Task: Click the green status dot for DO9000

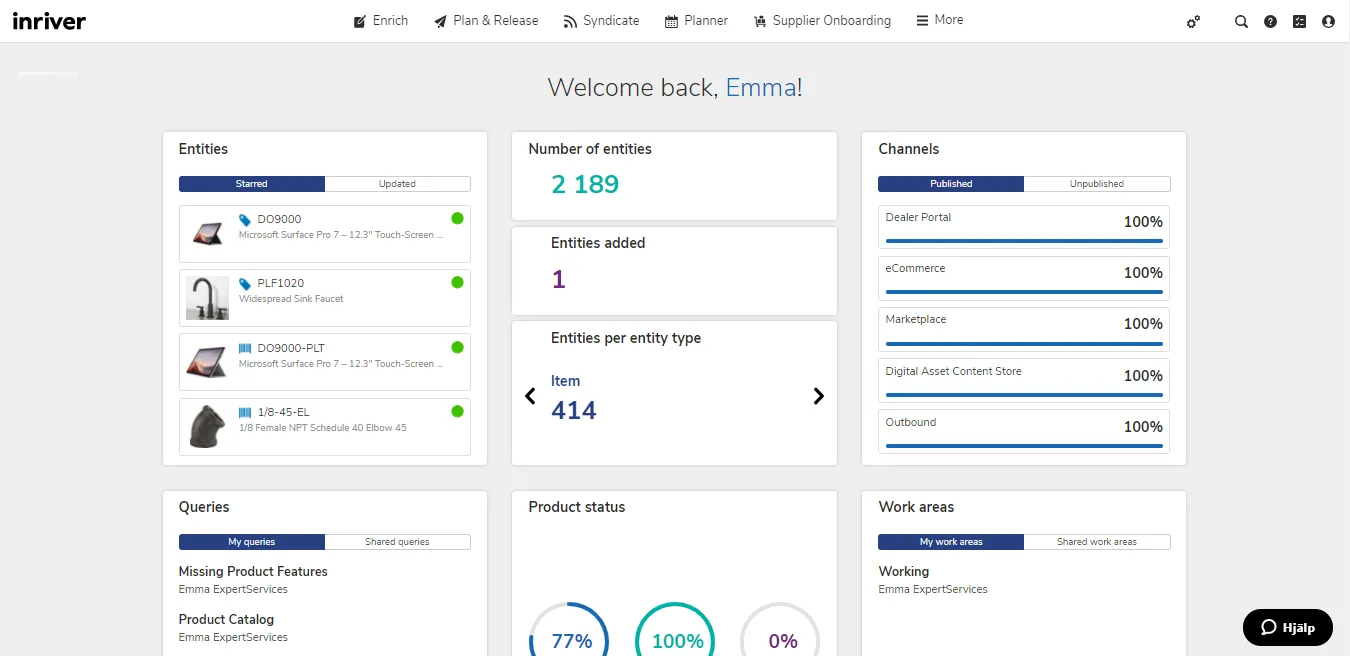Action: [457, 218]
